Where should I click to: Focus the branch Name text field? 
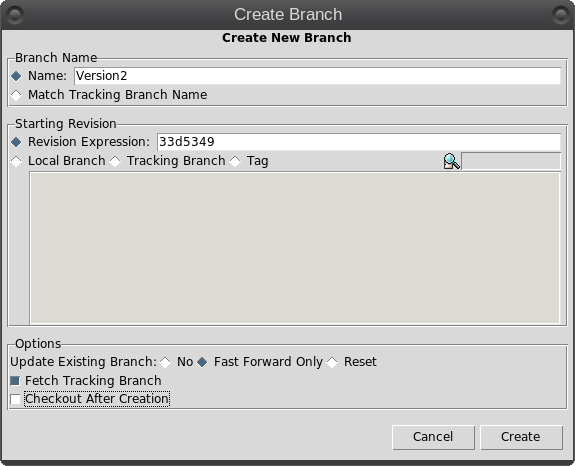[x=317, y=76]
